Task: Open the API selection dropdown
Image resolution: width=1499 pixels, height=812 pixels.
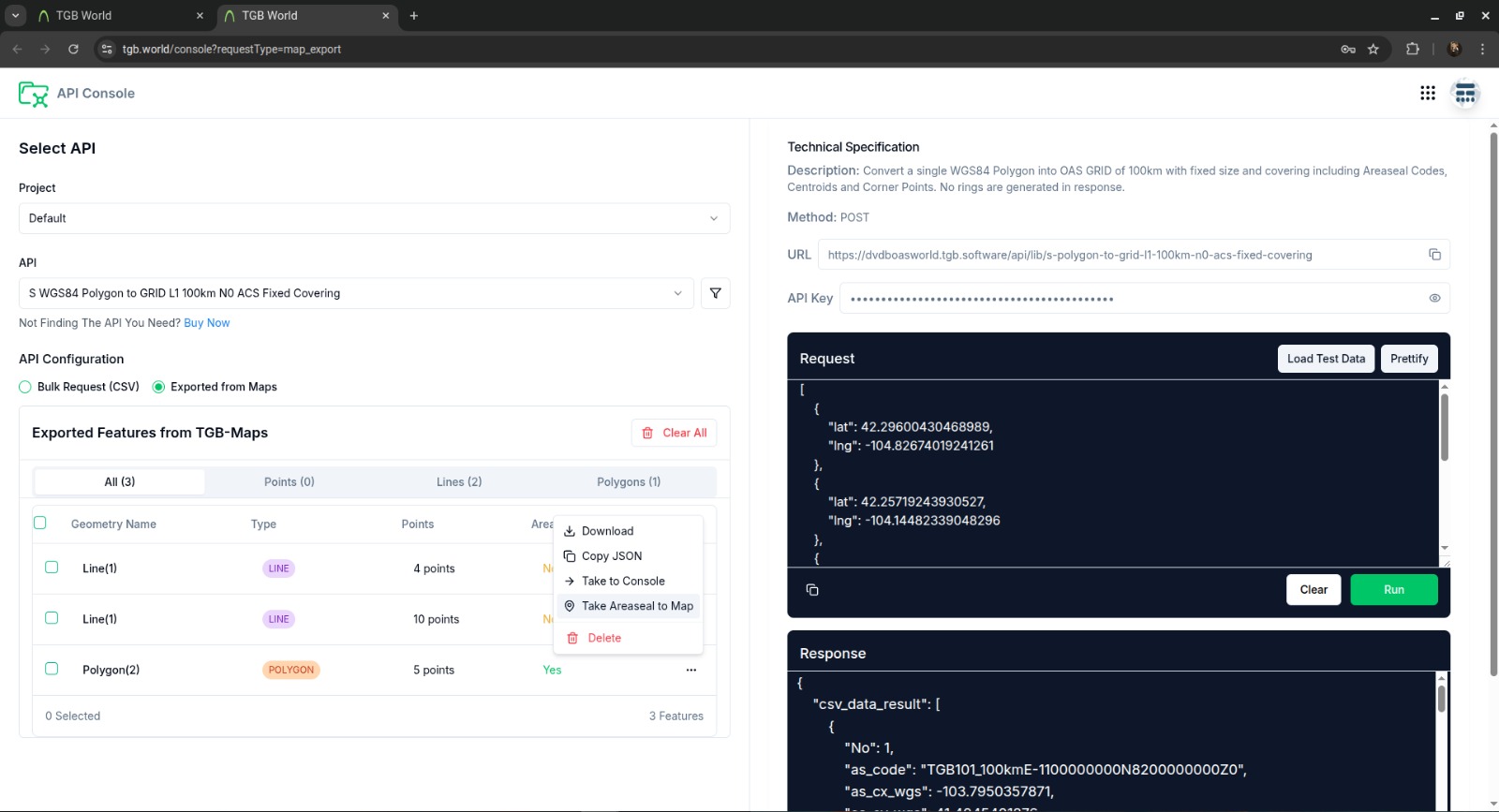Action: point(356,293)
